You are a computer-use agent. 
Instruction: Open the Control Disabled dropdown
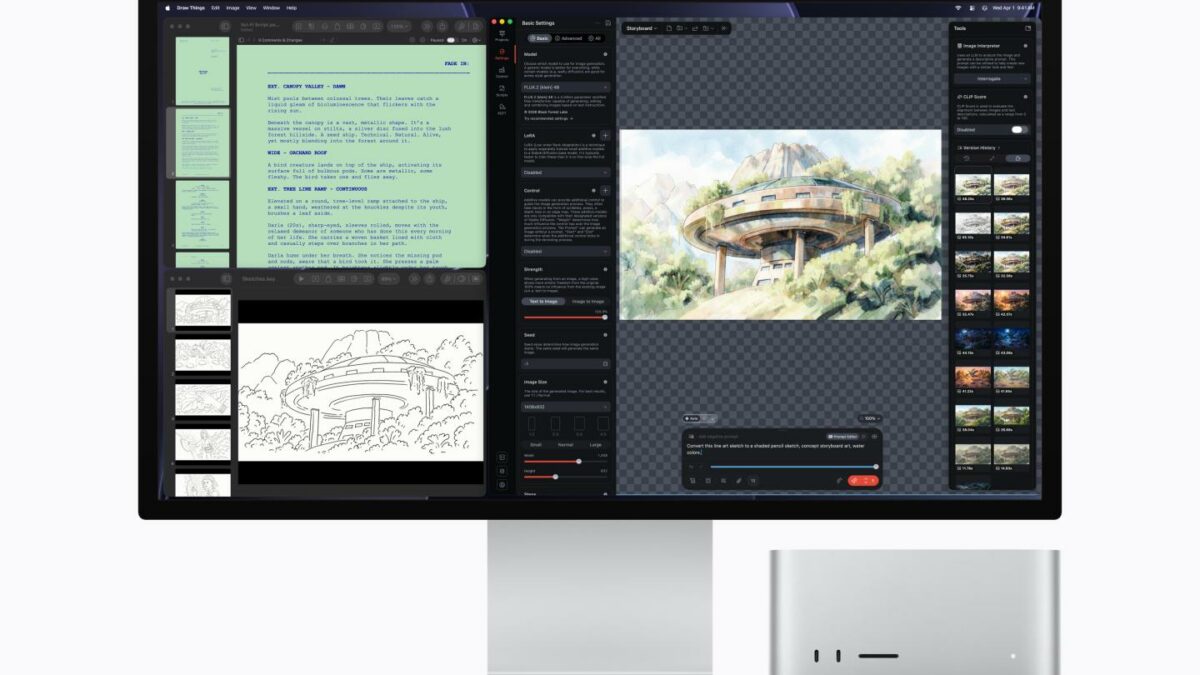tap(565, 252)
